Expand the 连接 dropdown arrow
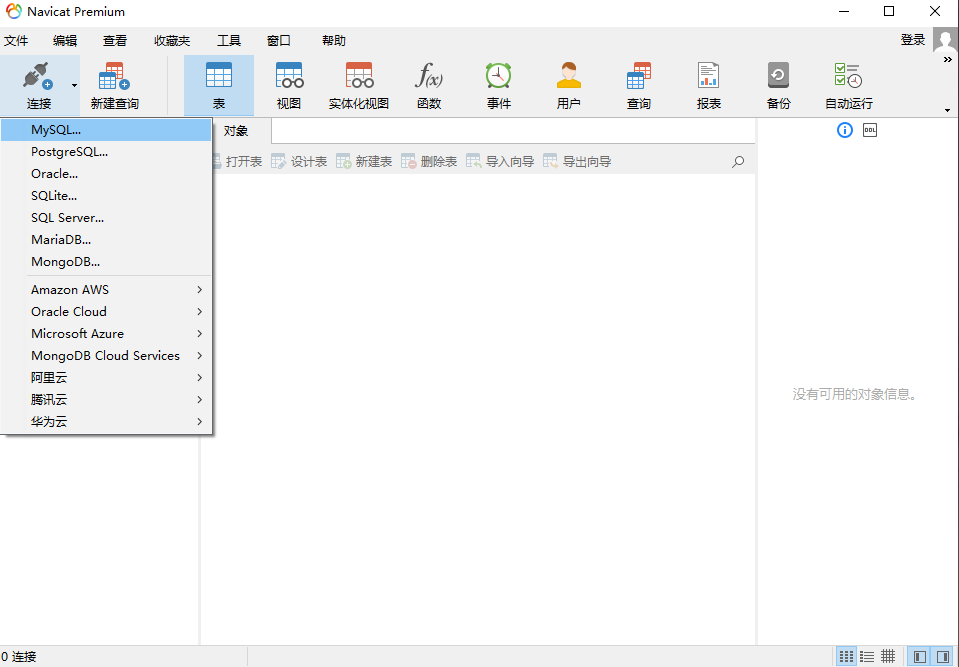The height and width of the screenshot is (667, 959). point(74,86)
